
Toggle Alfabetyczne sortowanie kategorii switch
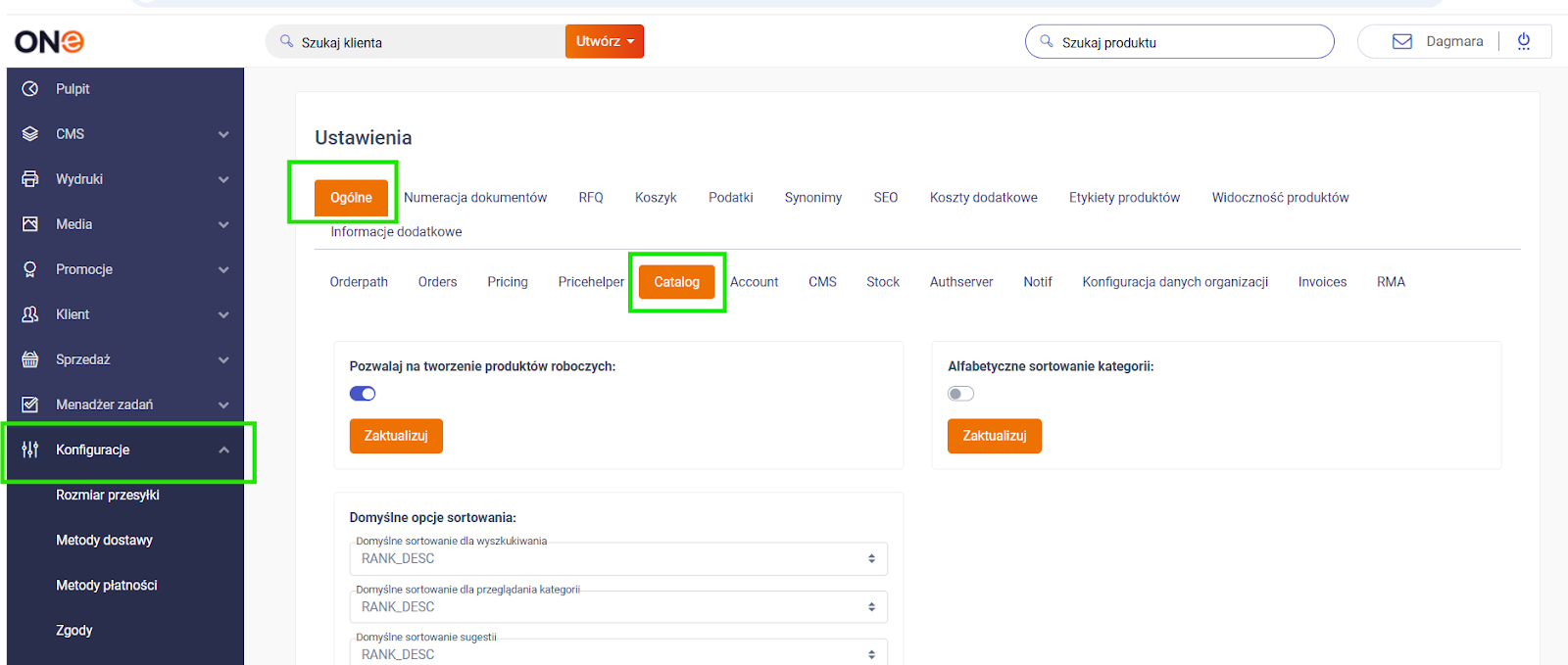tap(960, 394)
